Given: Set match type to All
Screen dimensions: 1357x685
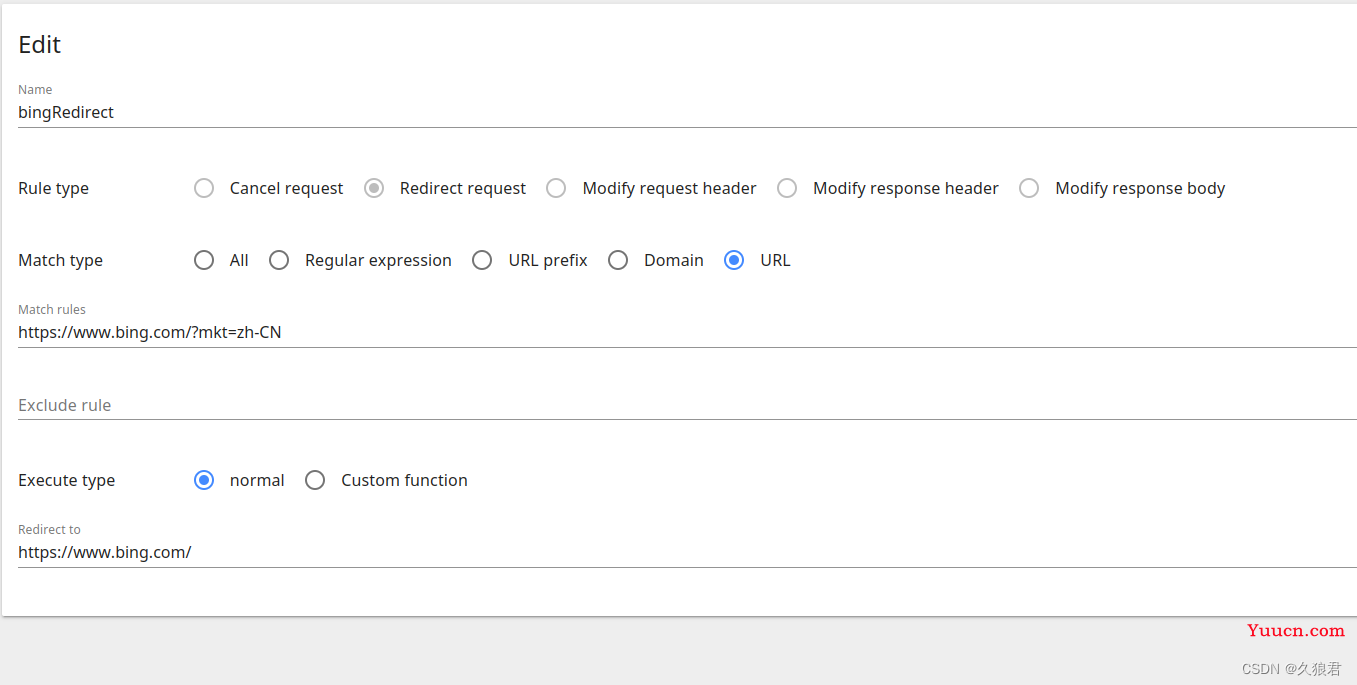Looking at the screenshot, I should [204, 260].
